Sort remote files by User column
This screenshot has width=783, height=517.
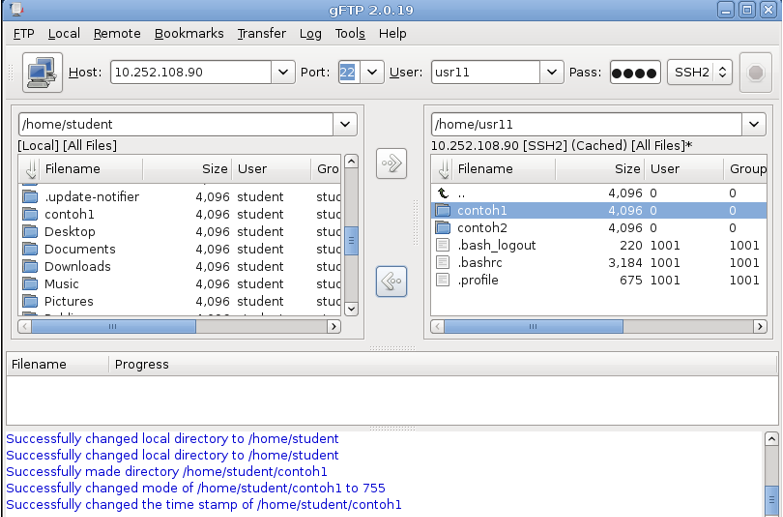coord(684,169)
